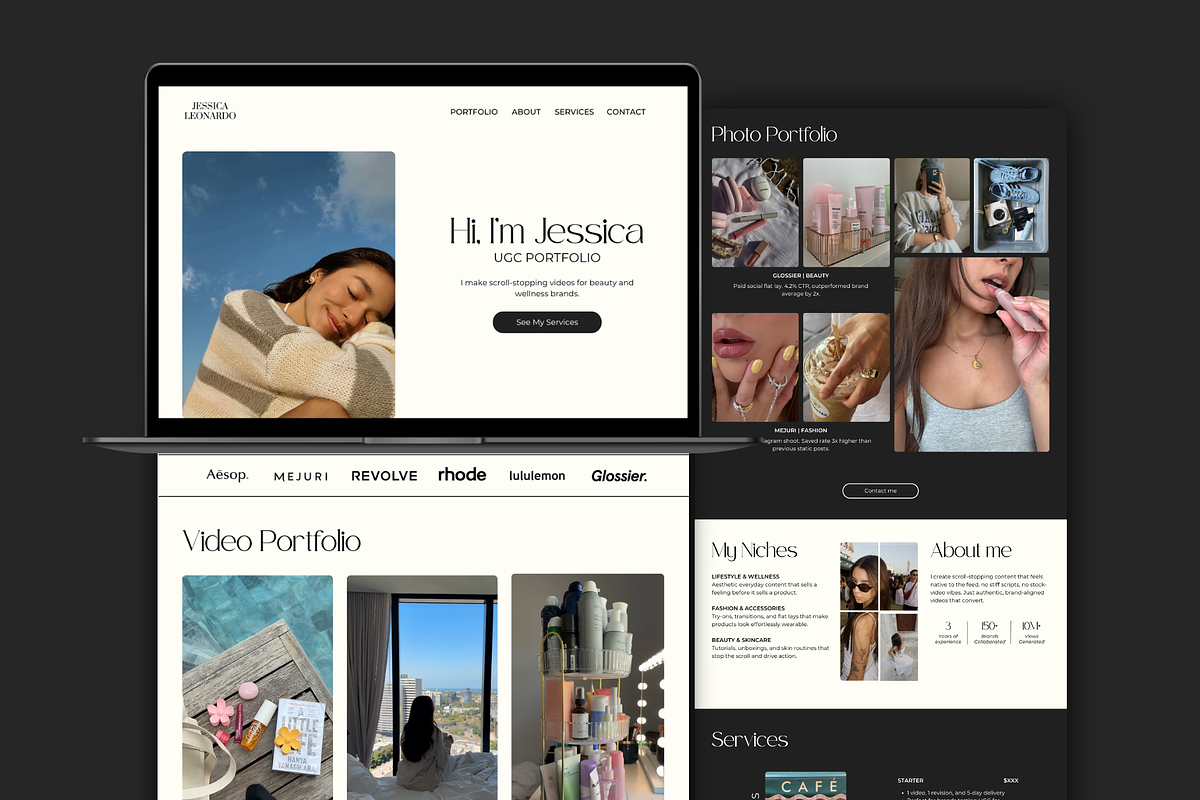Click the 3 Years of experience stat
1200x800 pixels.
[948, 633]
